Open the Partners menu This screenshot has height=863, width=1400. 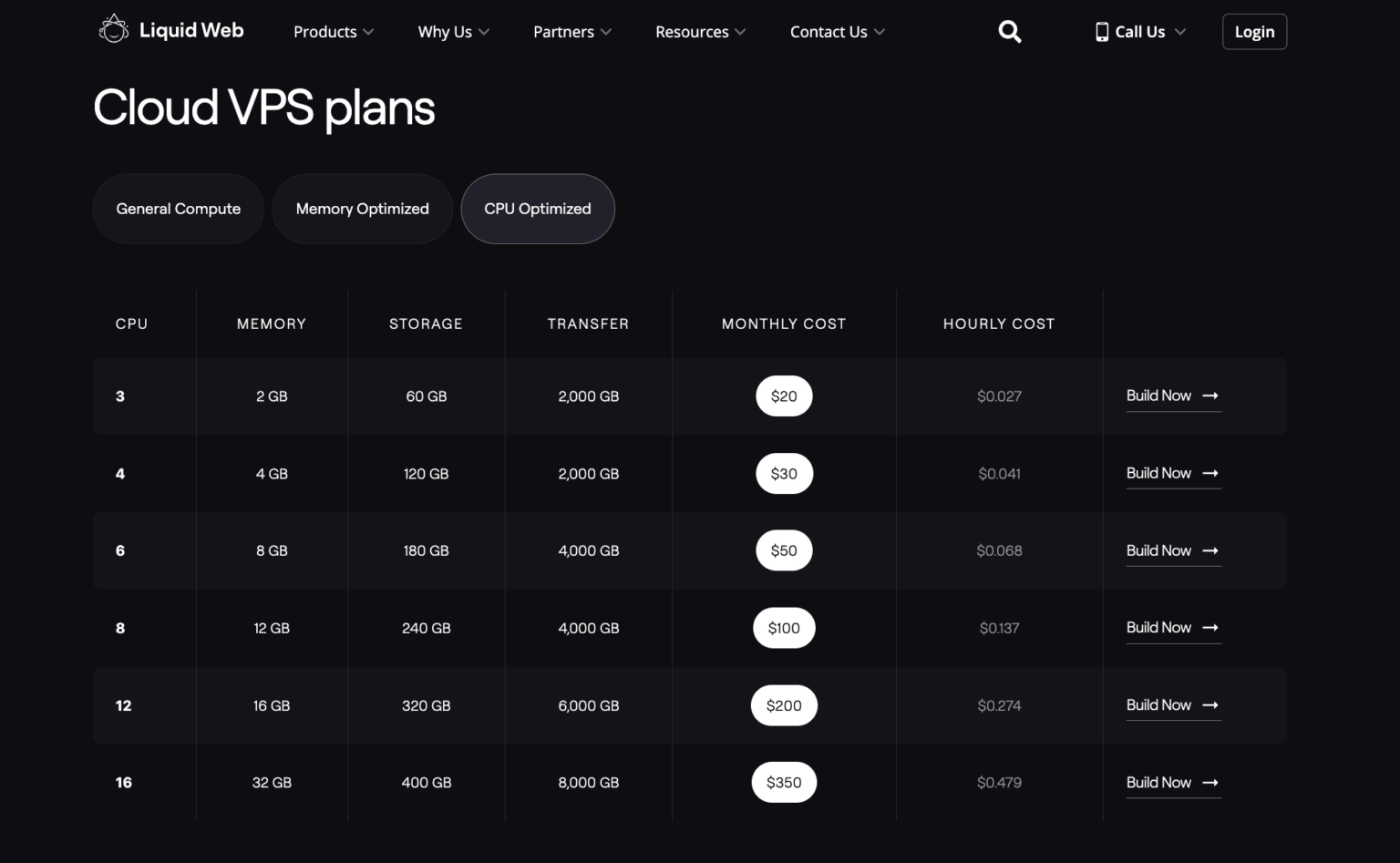tap(571, 31)
